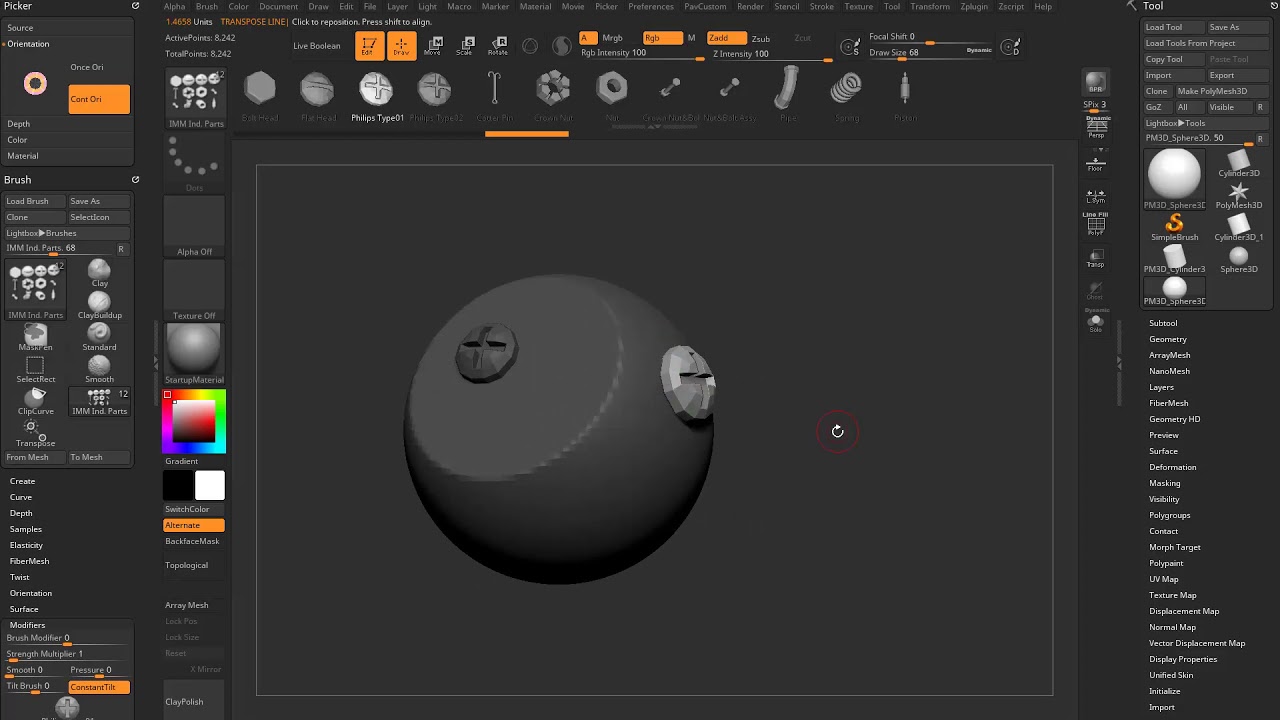Expand the Polygroups section
This screenshot has height=720, width=1280.
tap(1169, 515)
